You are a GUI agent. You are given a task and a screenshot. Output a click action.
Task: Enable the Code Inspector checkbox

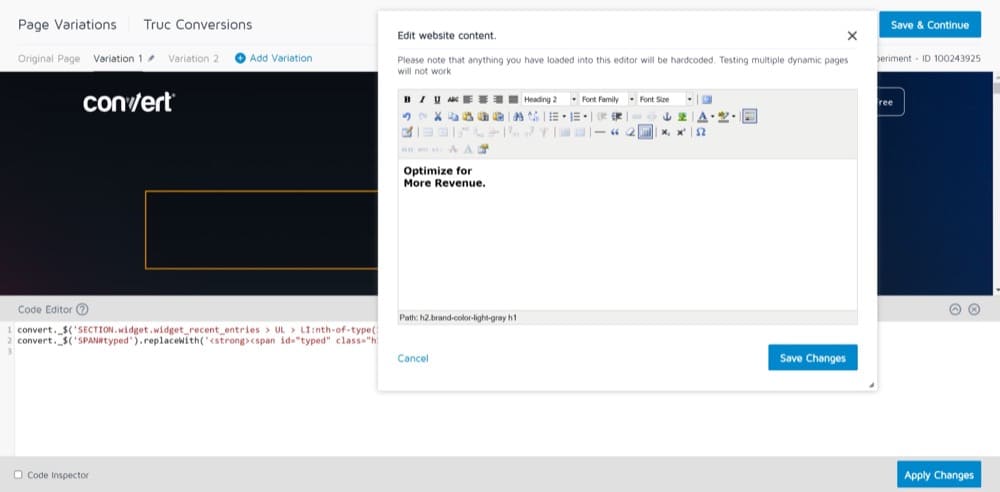click(x=18, y=475)
